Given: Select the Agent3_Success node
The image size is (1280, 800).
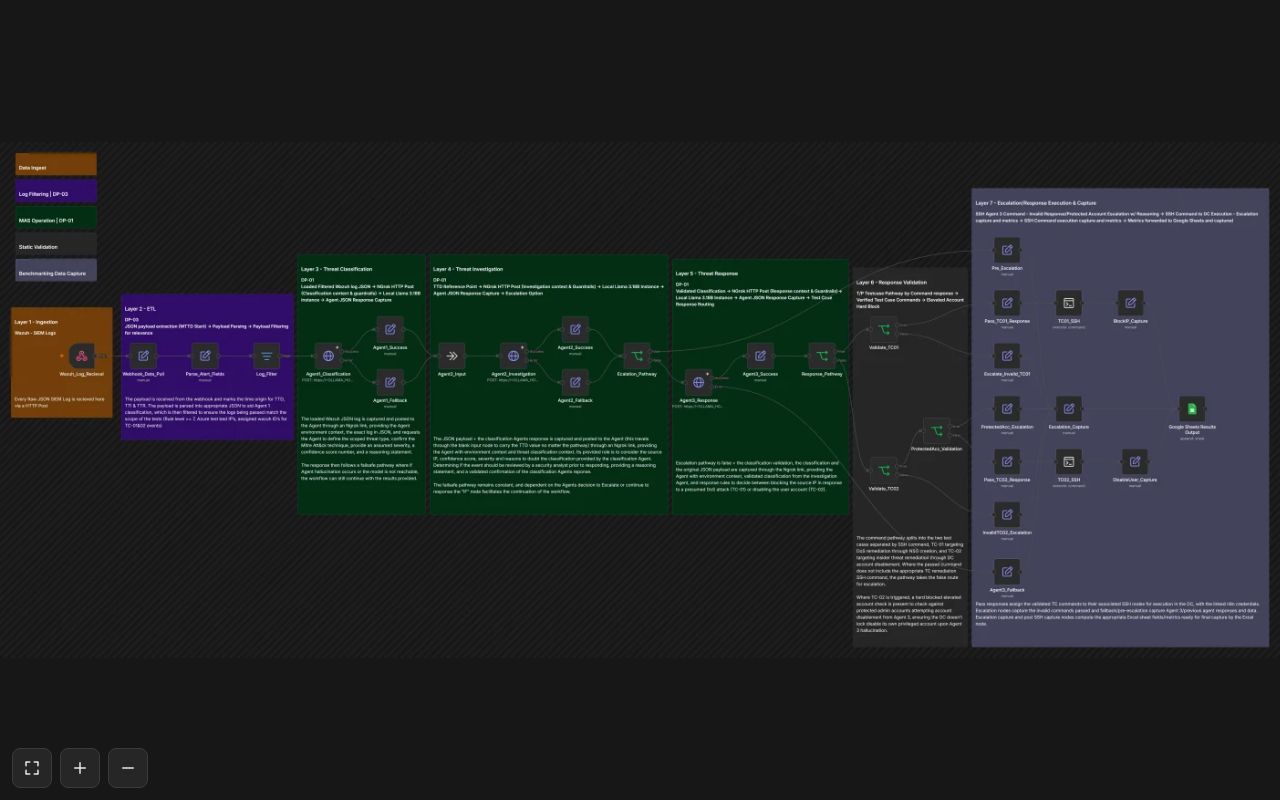Looking at the screenshot, I should [x=760, y=355].
